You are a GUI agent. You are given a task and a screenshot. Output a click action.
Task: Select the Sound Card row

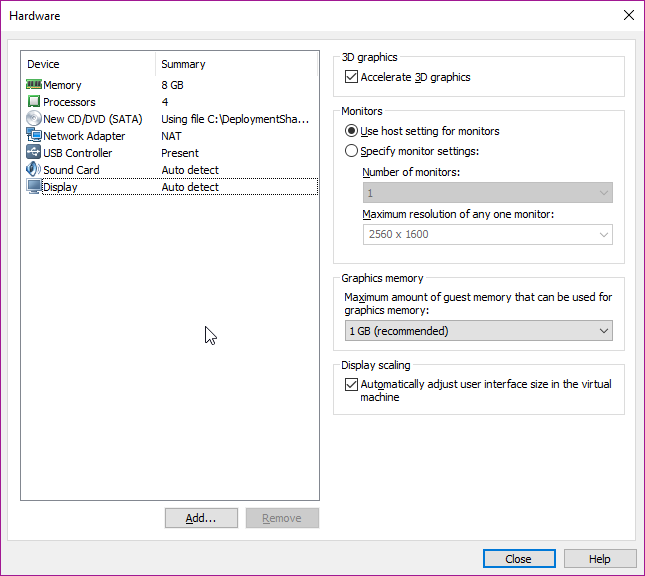coord(171,170)
